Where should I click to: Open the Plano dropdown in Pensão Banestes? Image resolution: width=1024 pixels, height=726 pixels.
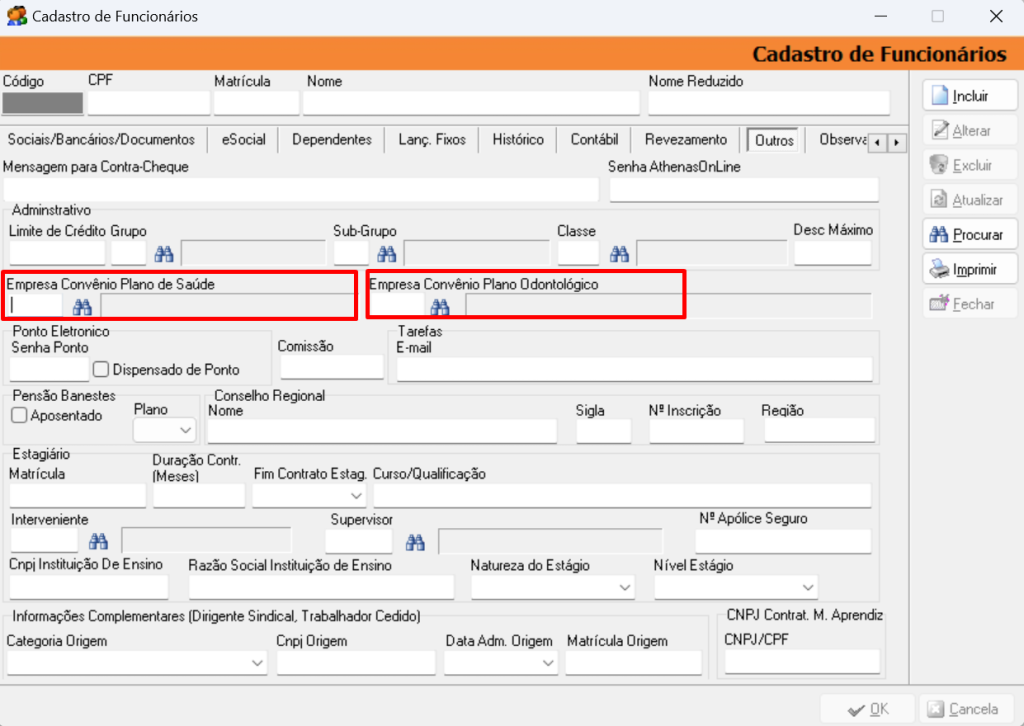(x=185, y=430)
